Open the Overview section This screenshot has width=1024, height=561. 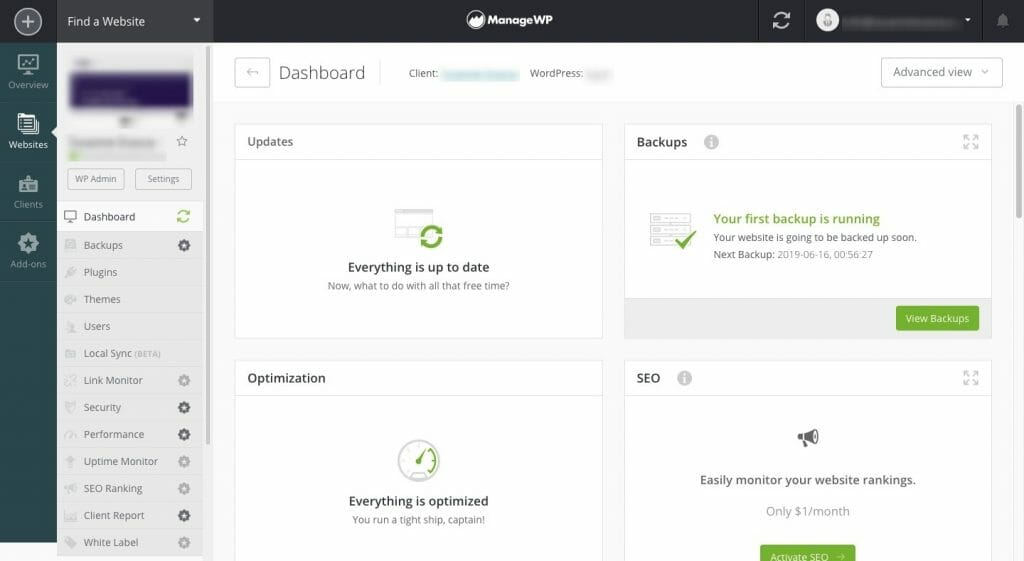pyautogui.click(x=28, y=72)
